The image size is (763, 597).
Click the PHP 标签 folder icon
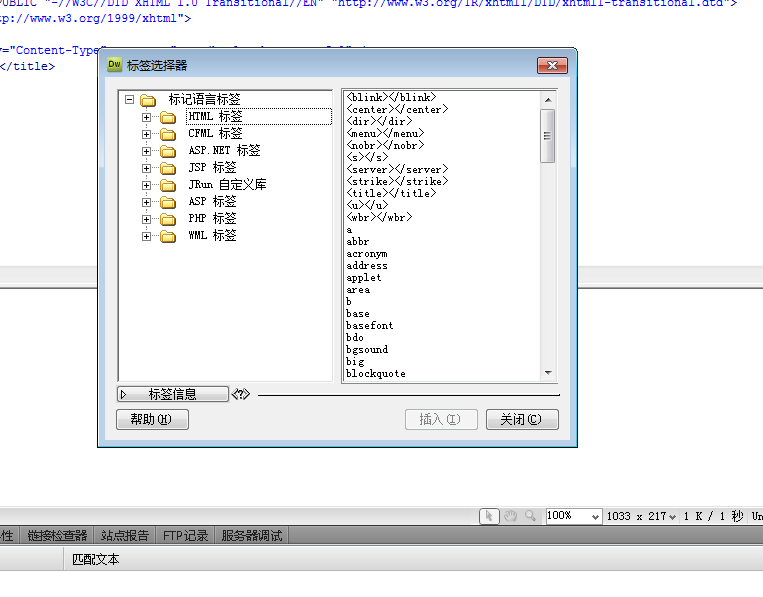[x=168, y=219]
